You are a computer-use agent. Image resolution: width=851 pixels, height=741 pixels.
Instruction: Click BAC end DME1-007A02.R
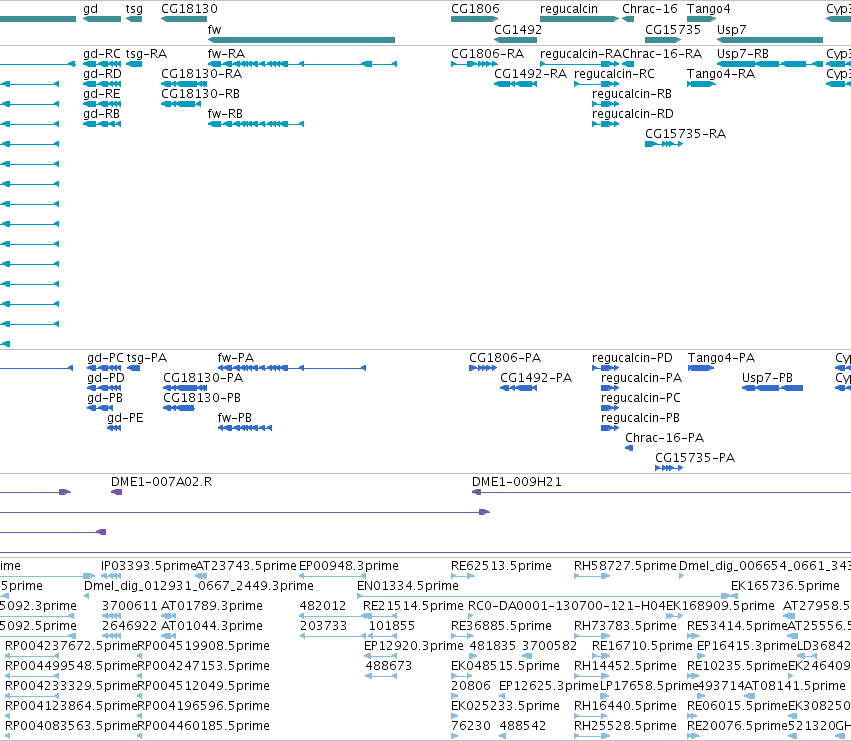pyautogui.click(x=116, y=492)
